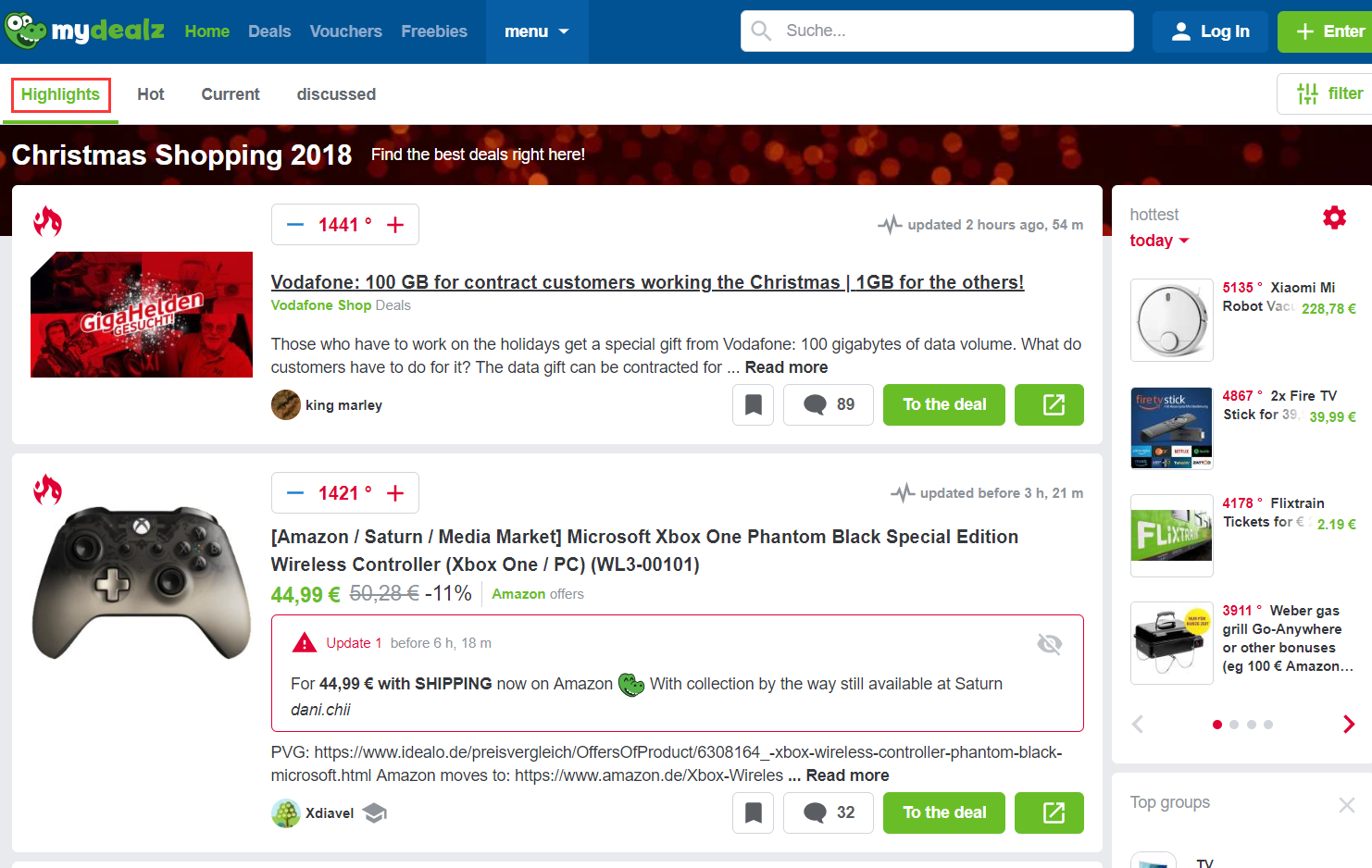Expand the menu dropdown
The image size is (1372, 868).
[x=537, y=31]
